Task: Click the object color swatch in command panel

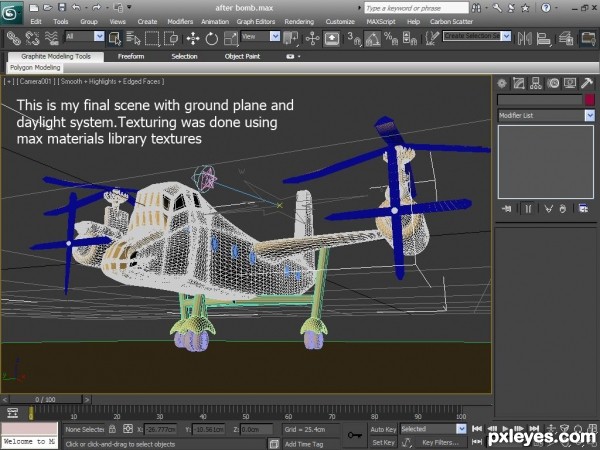Action: pyautogui.click(x=590, y=99)
